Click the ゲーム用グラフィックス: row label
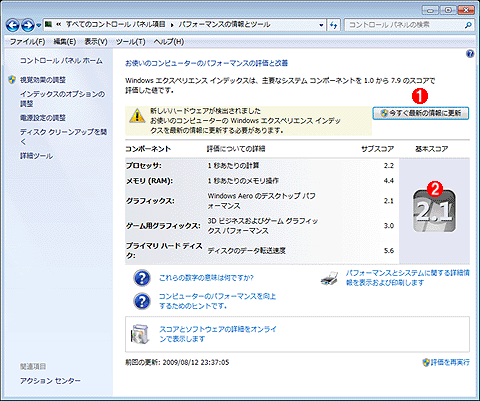Screen dimensions: 480x401 click(163, 226)
